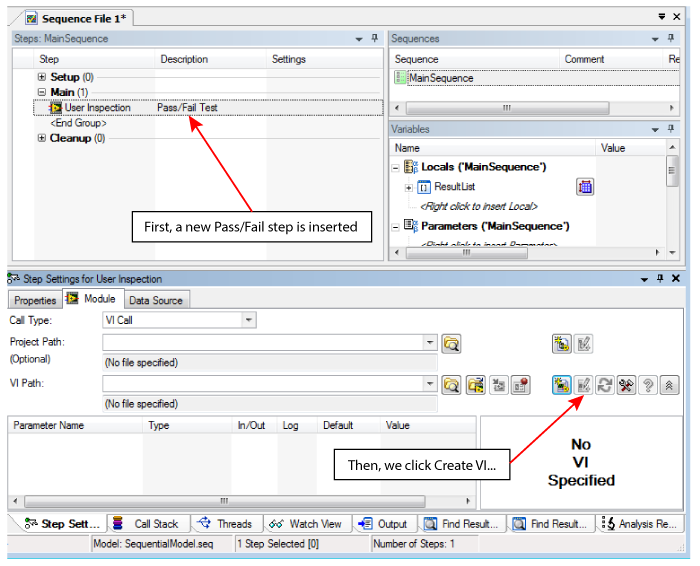Open document tab list dropdown arrow
The height and width of the screenshot is (566, 700).
coord(662,17)
